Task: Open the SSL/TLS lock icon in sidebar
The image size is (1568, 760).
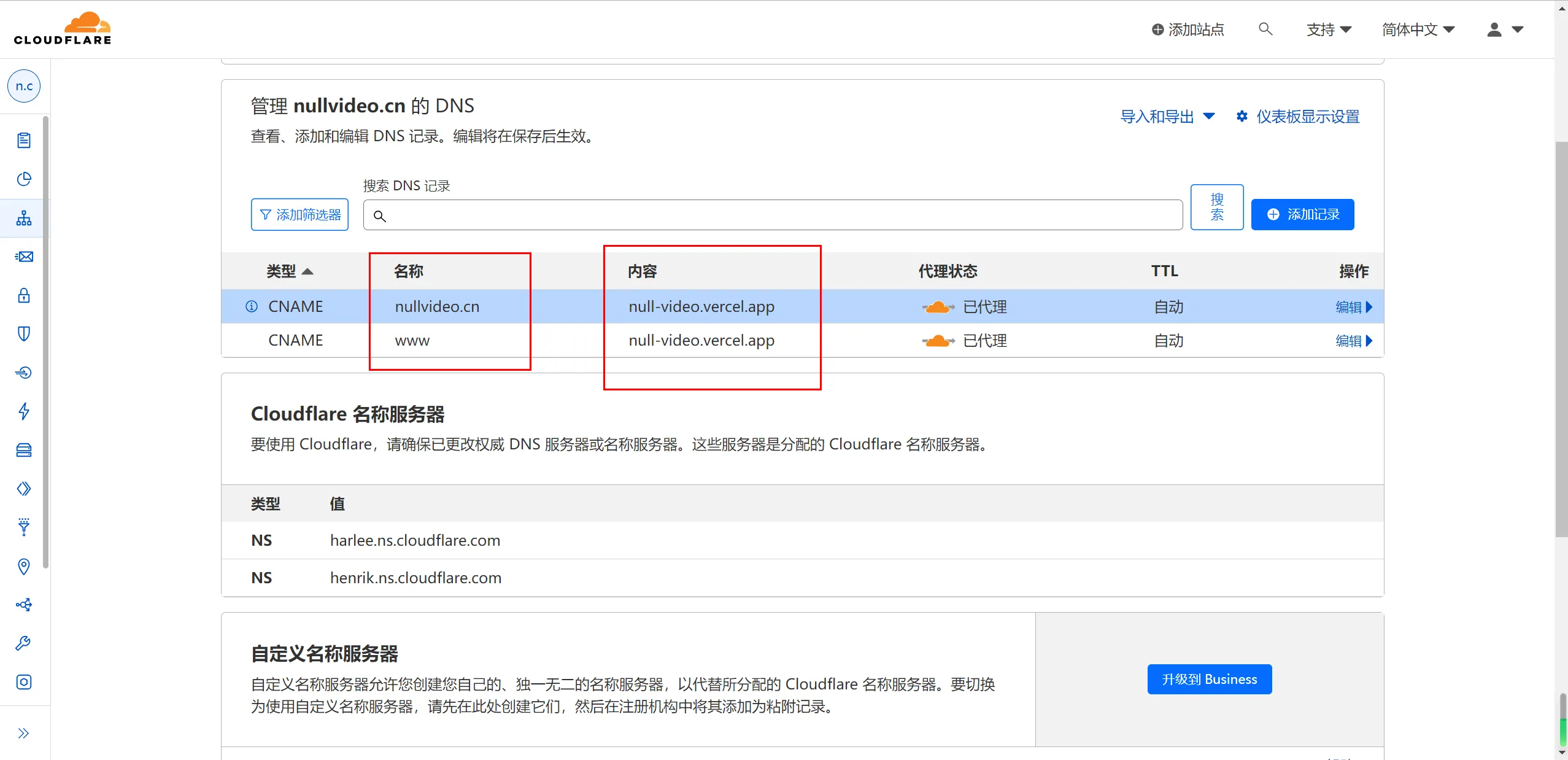Action: coord(24,295)
